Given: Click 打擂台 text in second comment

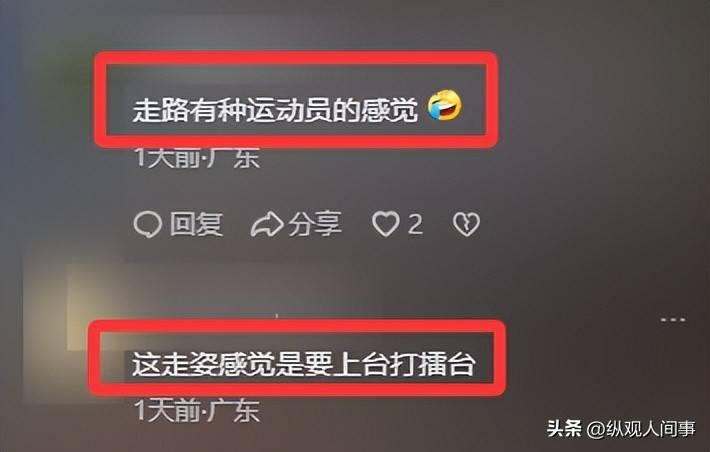Looking at the screenshot, I should click(x=432, y=364).
